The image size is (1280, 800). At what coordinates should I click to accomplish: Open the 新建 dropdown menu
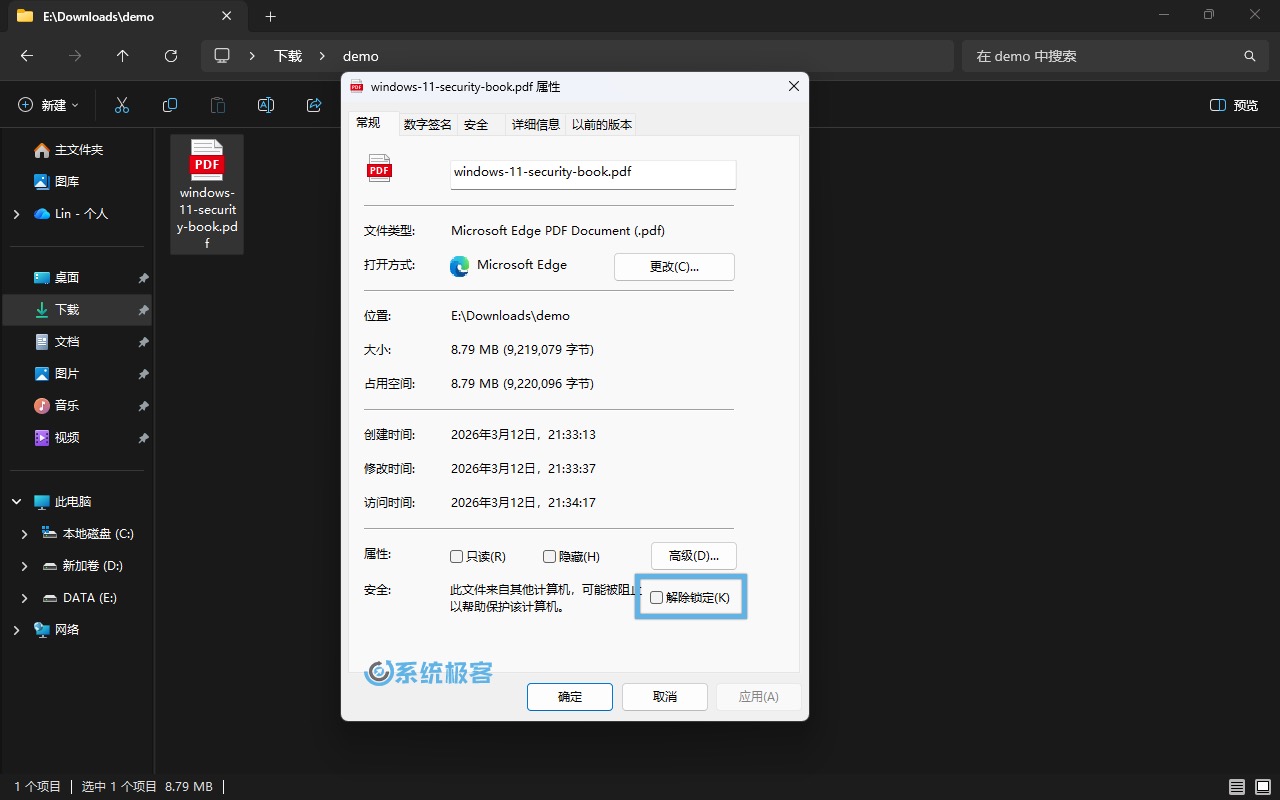pos(48,105)
